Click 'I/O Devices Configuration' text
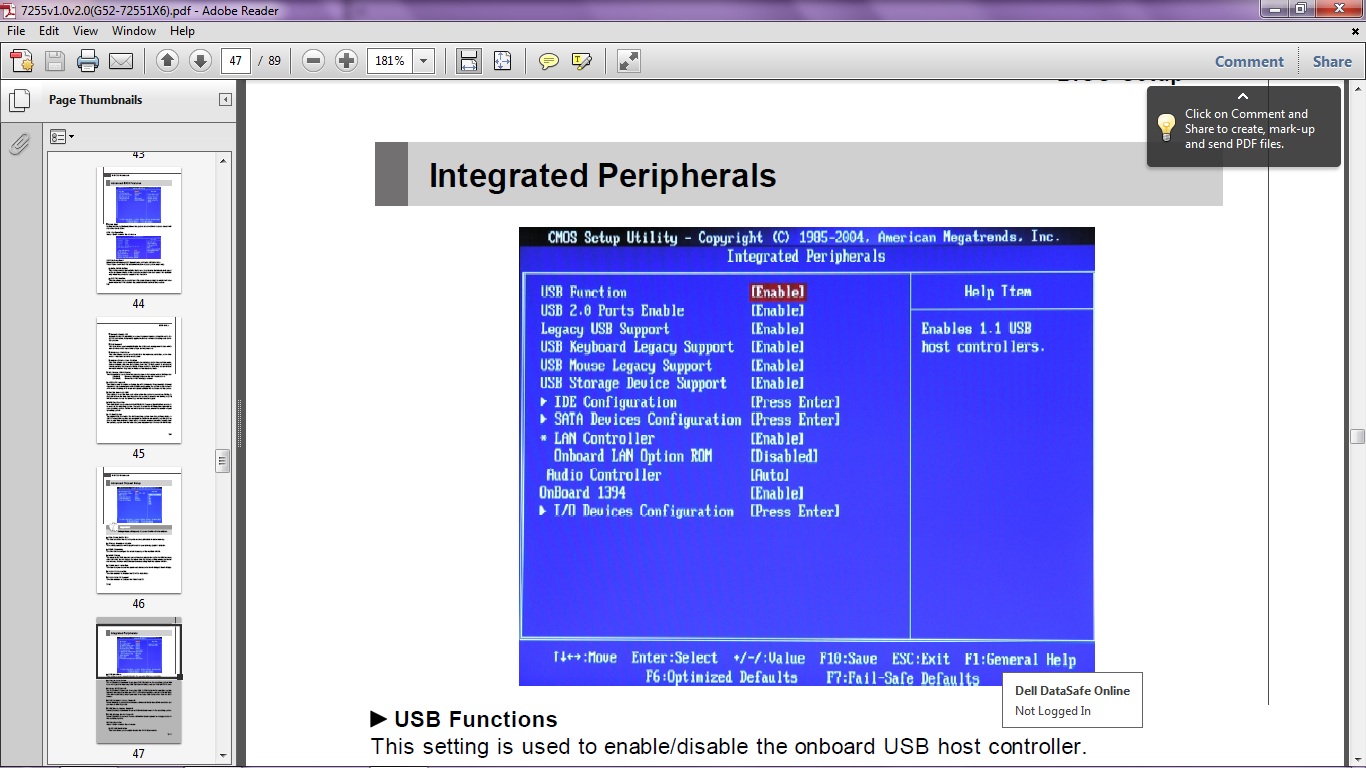Viewport: 1366px width, 768px height. tap(644, 511)
